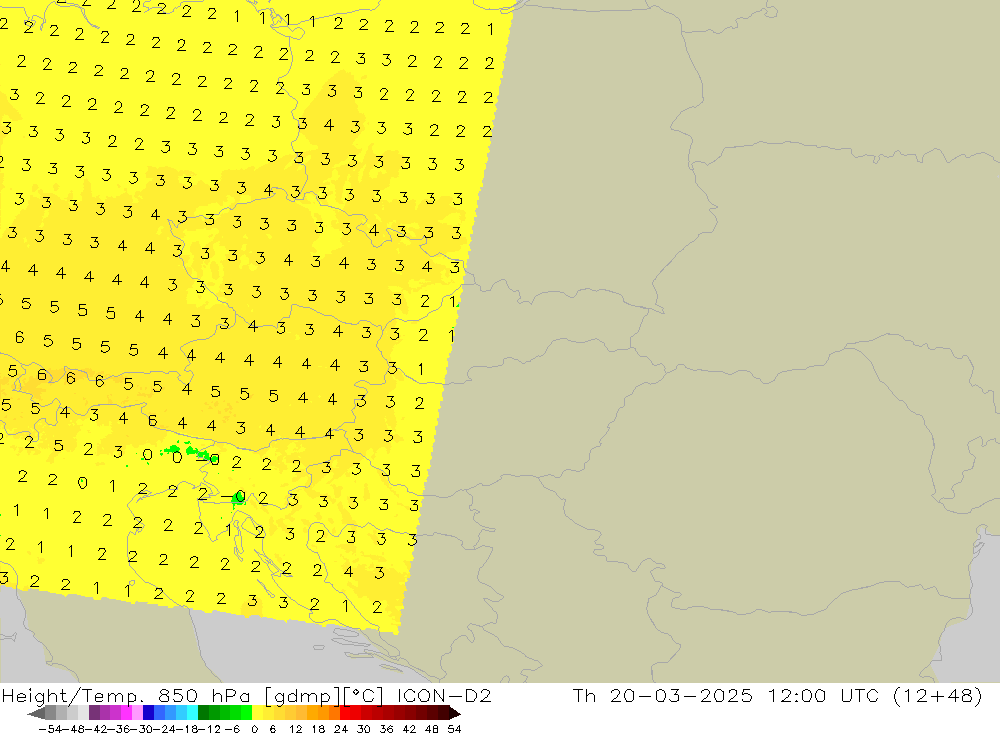1000x733 pixels.
Task: Click the '(12+48)' forecast run label
Action: pyautogui.click(x=938, y=695)
